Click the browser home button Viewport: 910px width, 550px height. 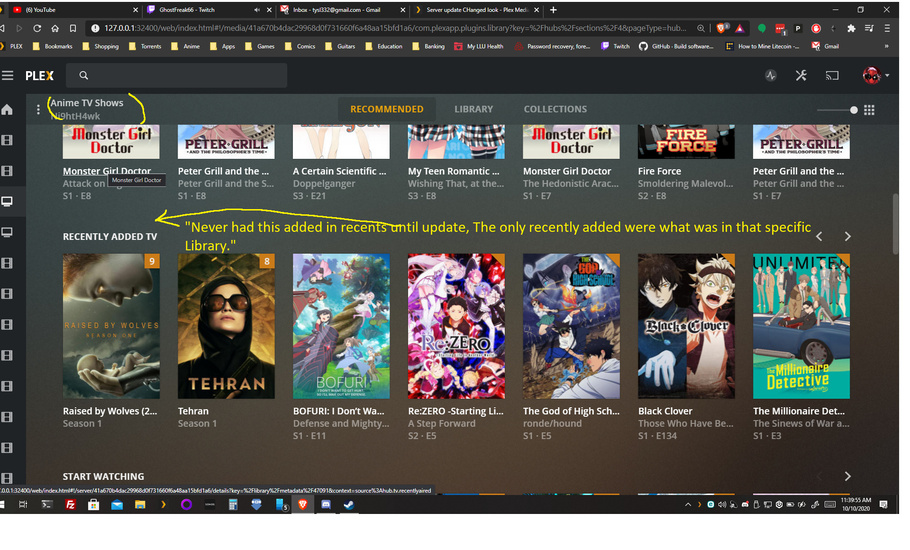(x=55, y=28)
